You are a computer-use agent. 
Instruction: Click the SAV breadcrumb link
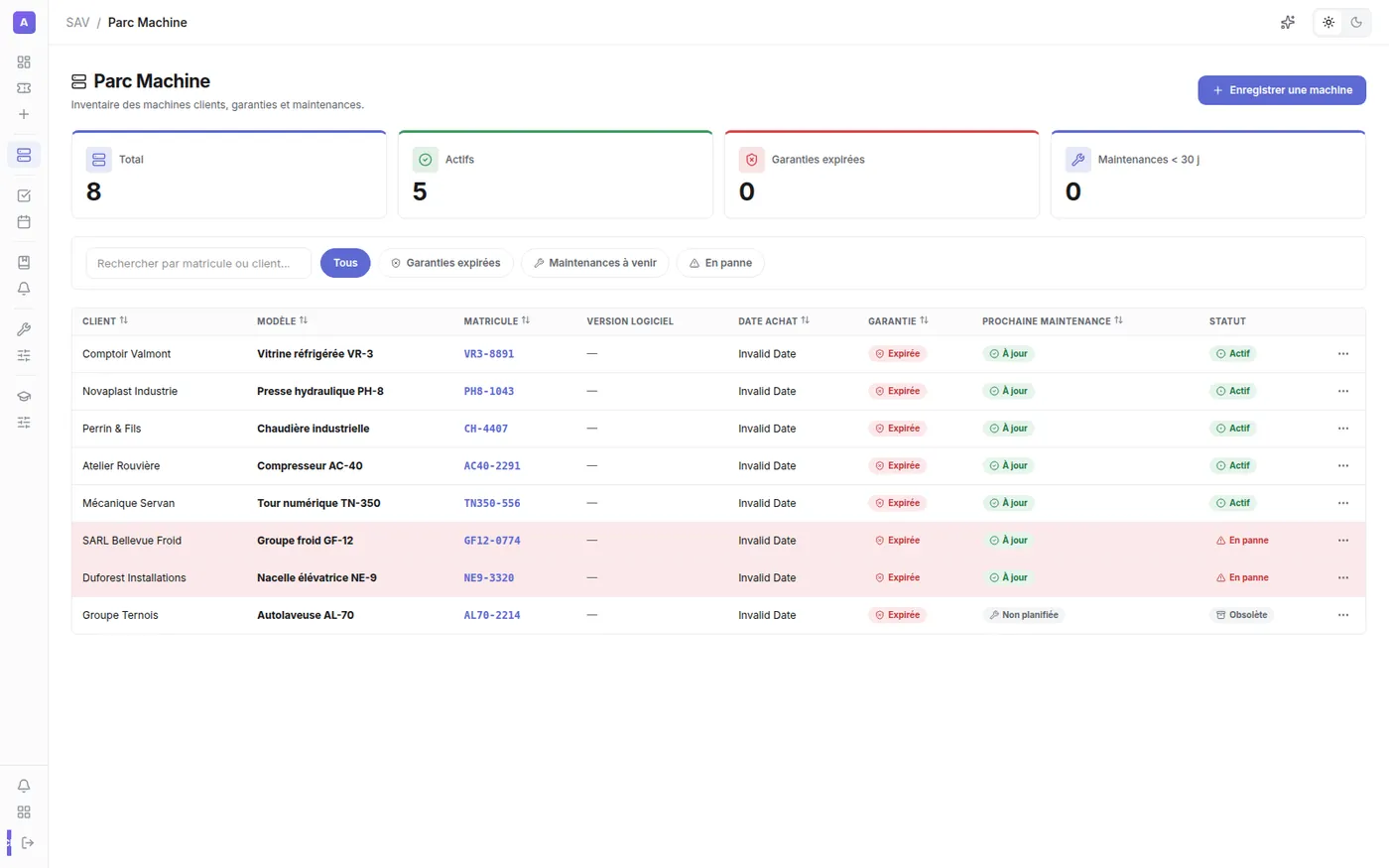pyautogui.click(x=77, y=22)
